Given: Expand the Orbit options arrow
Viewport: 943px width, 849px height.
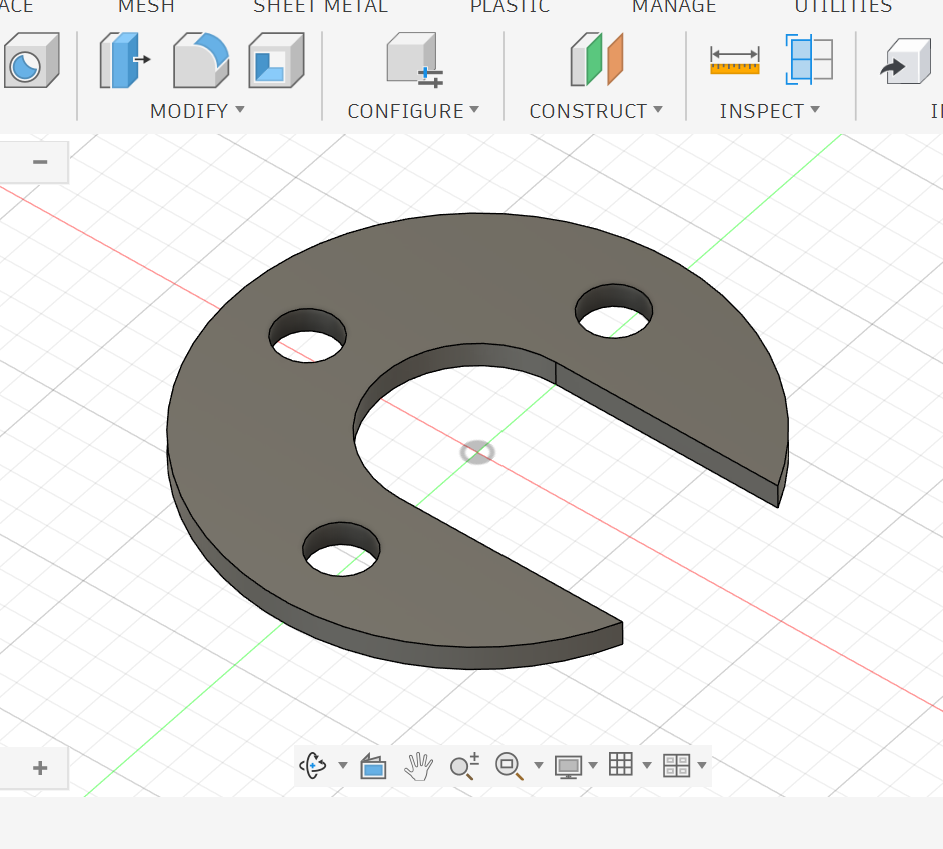Looking at the screenshot, I should (x=343, y=765).
